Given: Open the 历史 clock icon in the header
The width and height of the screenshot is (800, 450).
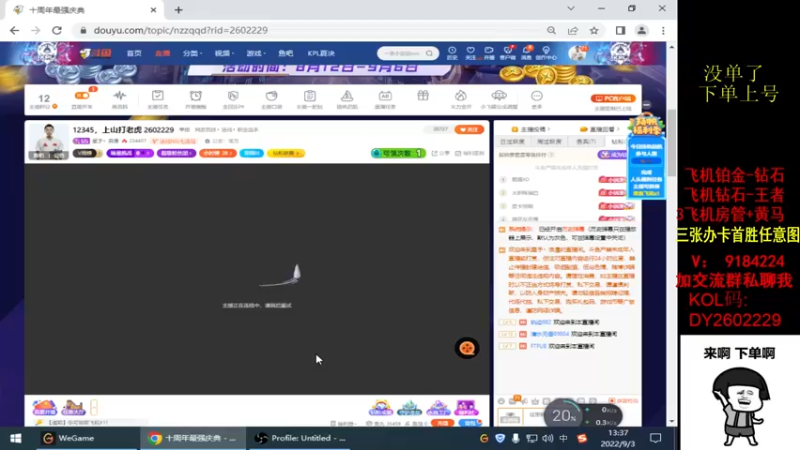Looking at the screenshot, I should click(x=452, y=53).
